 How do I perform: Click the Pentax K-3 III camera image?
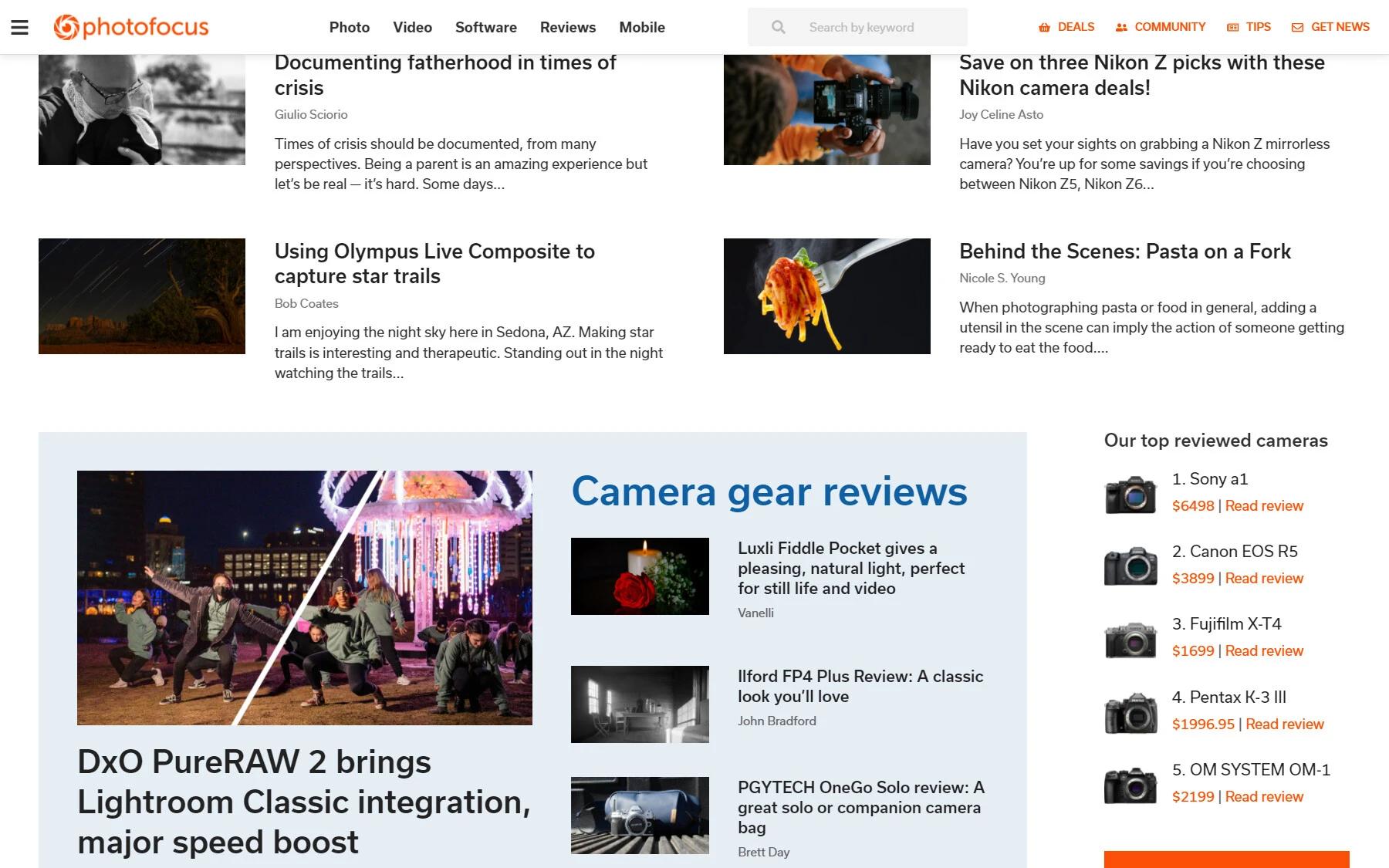(x=1130, y=713)
